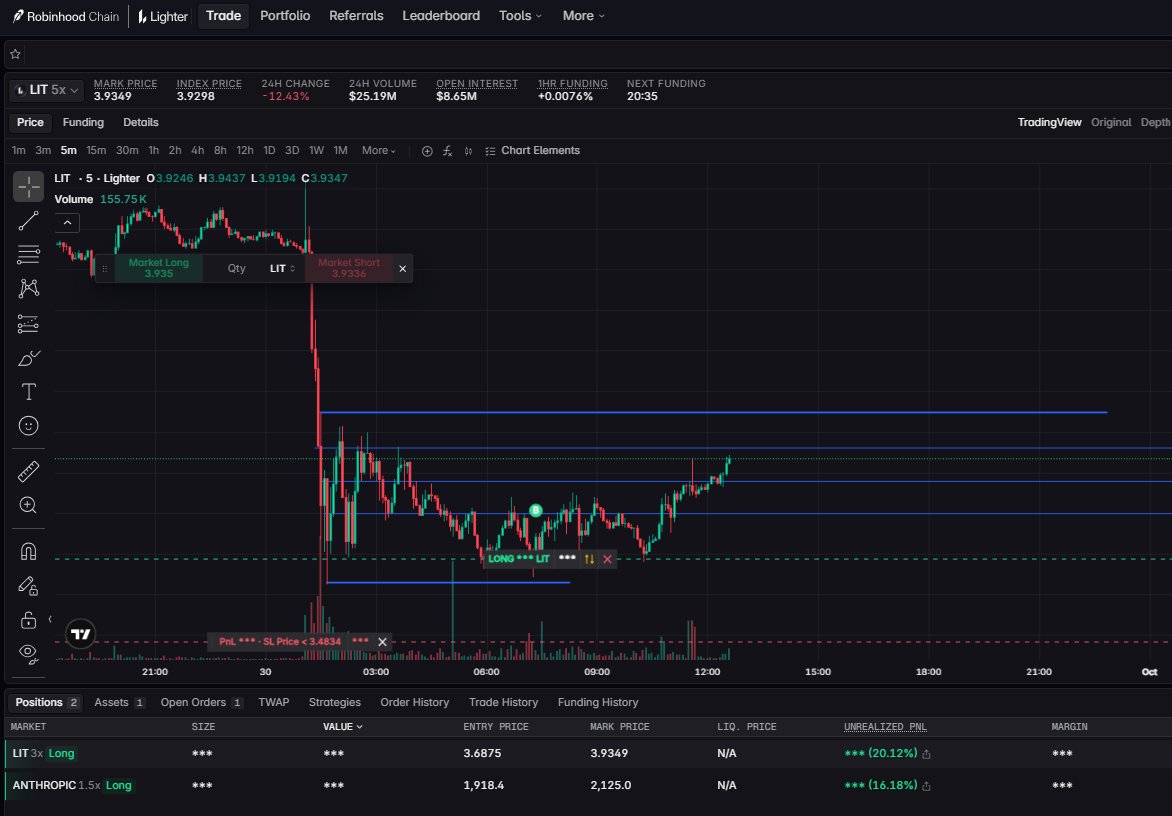The image size is (1172, 816).
Task: Open the LIT quantity unit selector
Action: tap(283, 269)
